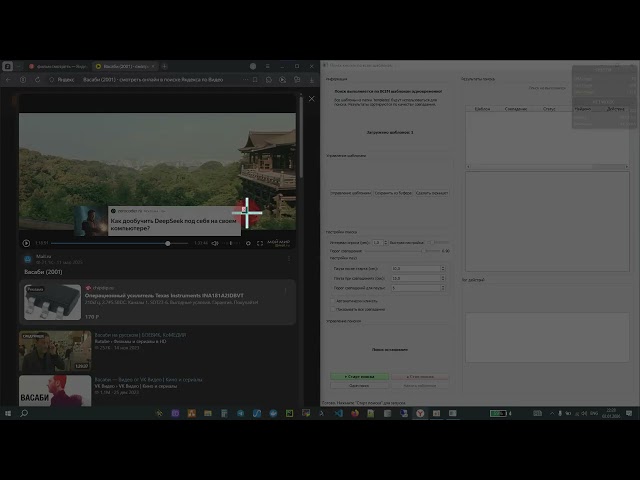Toggle the fast settings switch
640x480 pixels.
coord(440,242)
